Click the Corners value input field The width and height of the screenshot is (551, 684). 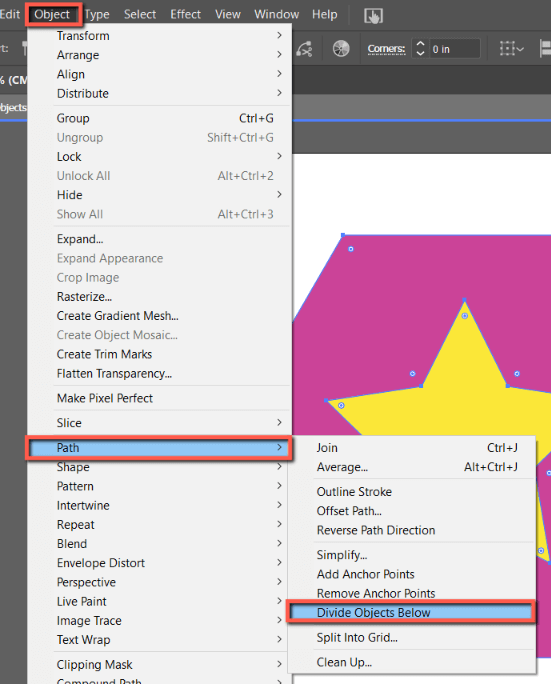[455, 49]
